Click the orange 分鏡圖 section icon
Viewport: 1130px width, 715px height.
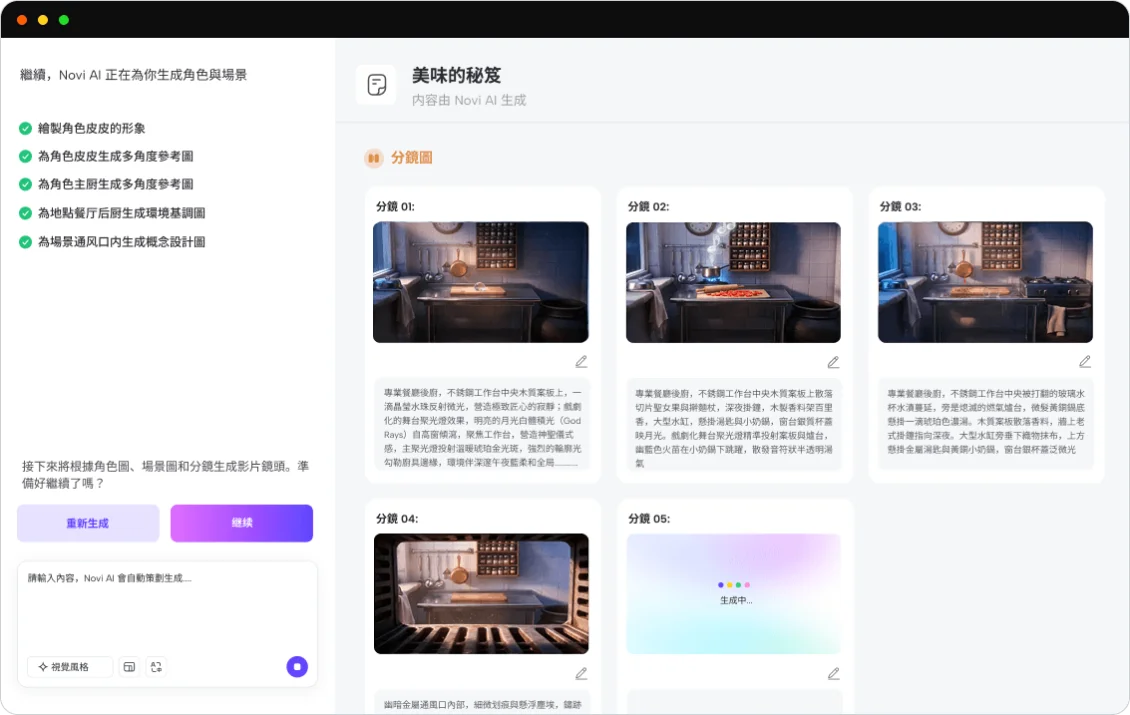[x=373, y=158]
